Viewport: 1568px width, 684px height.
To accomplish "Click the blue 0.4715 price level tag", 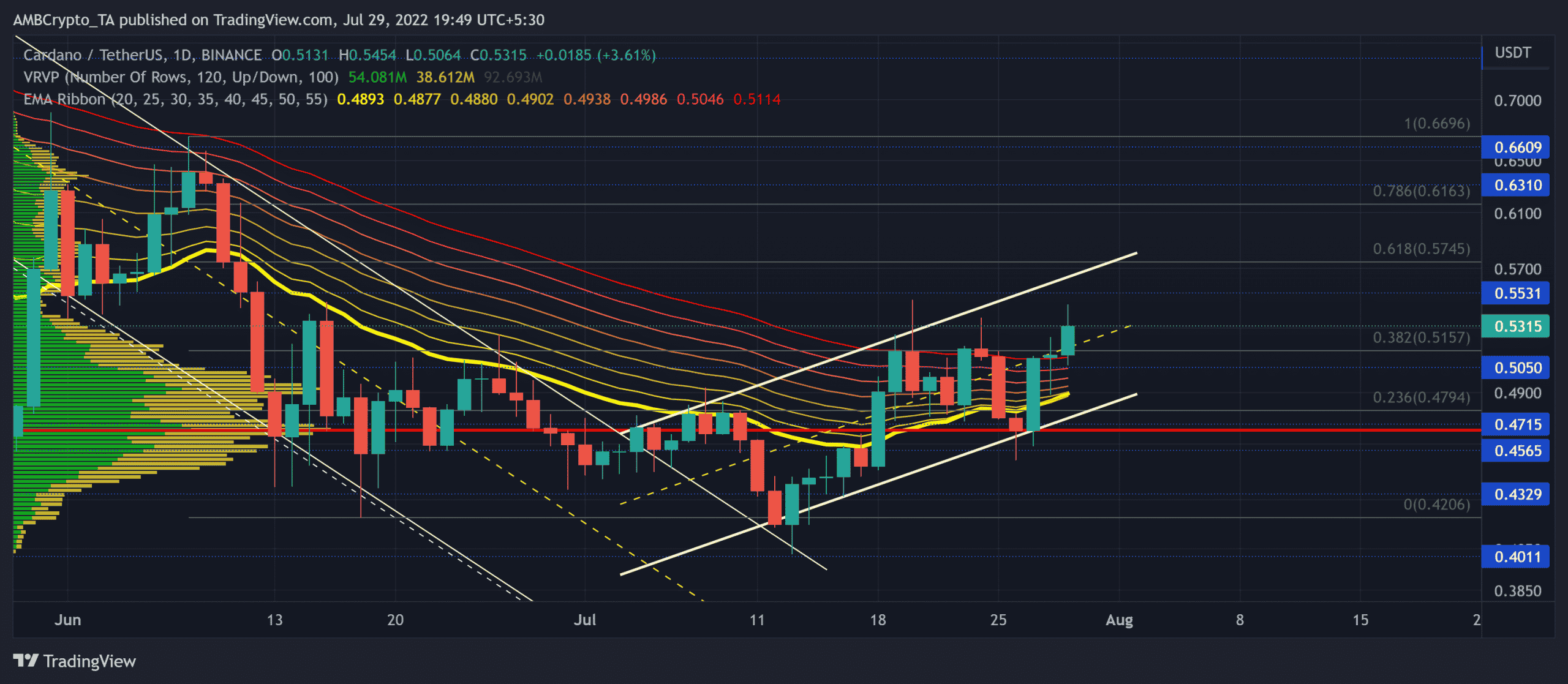I will [x=1515, y=424].
